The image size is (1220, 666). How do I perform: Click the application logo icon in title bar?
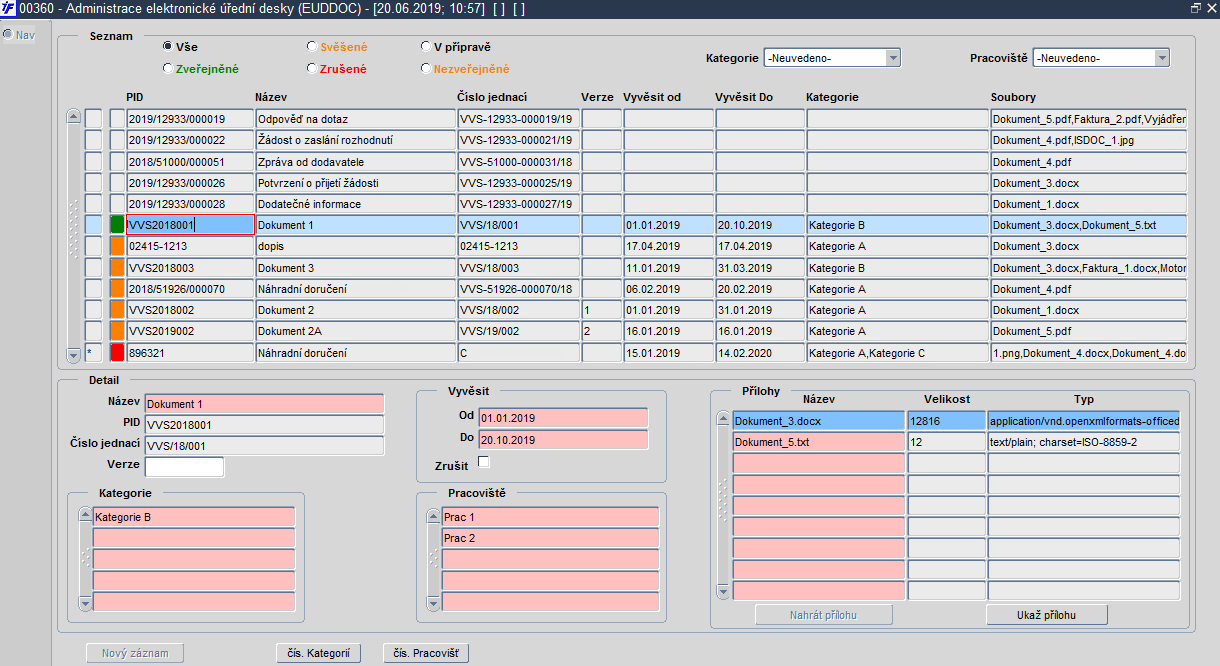point(9,8)
